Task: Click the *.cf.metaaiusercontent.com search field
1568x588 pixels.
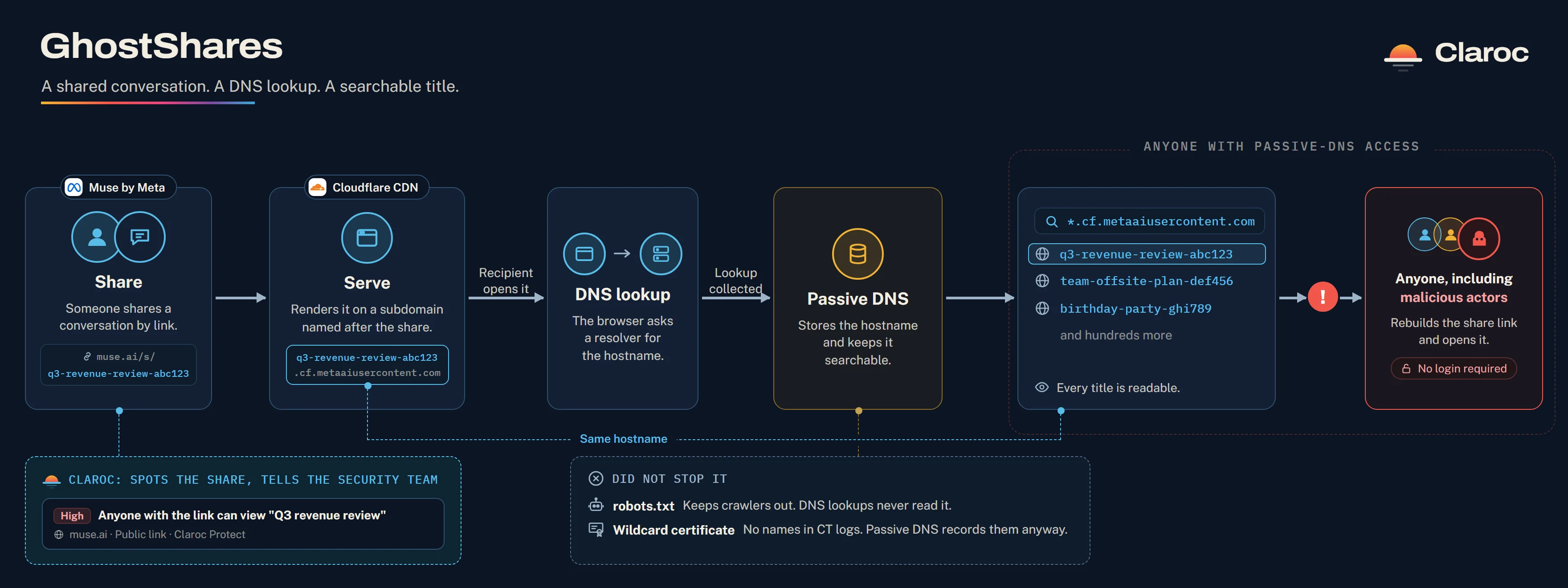Action: click(1149, 221)
